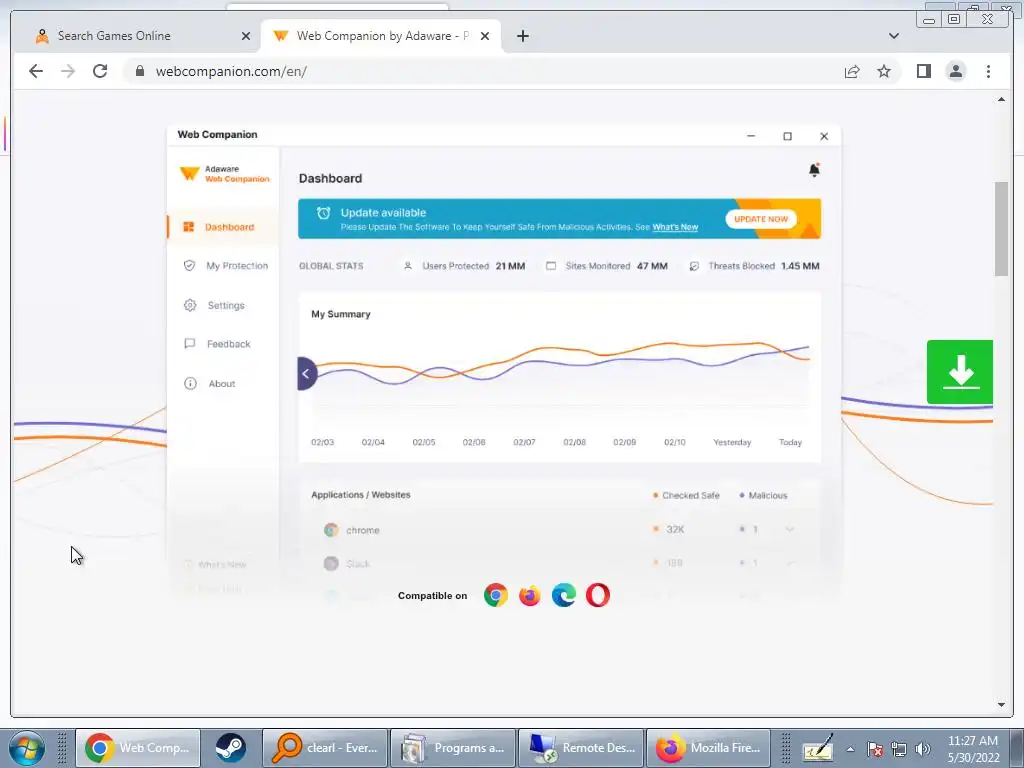Show hidden system tray icons

[850, 749]
